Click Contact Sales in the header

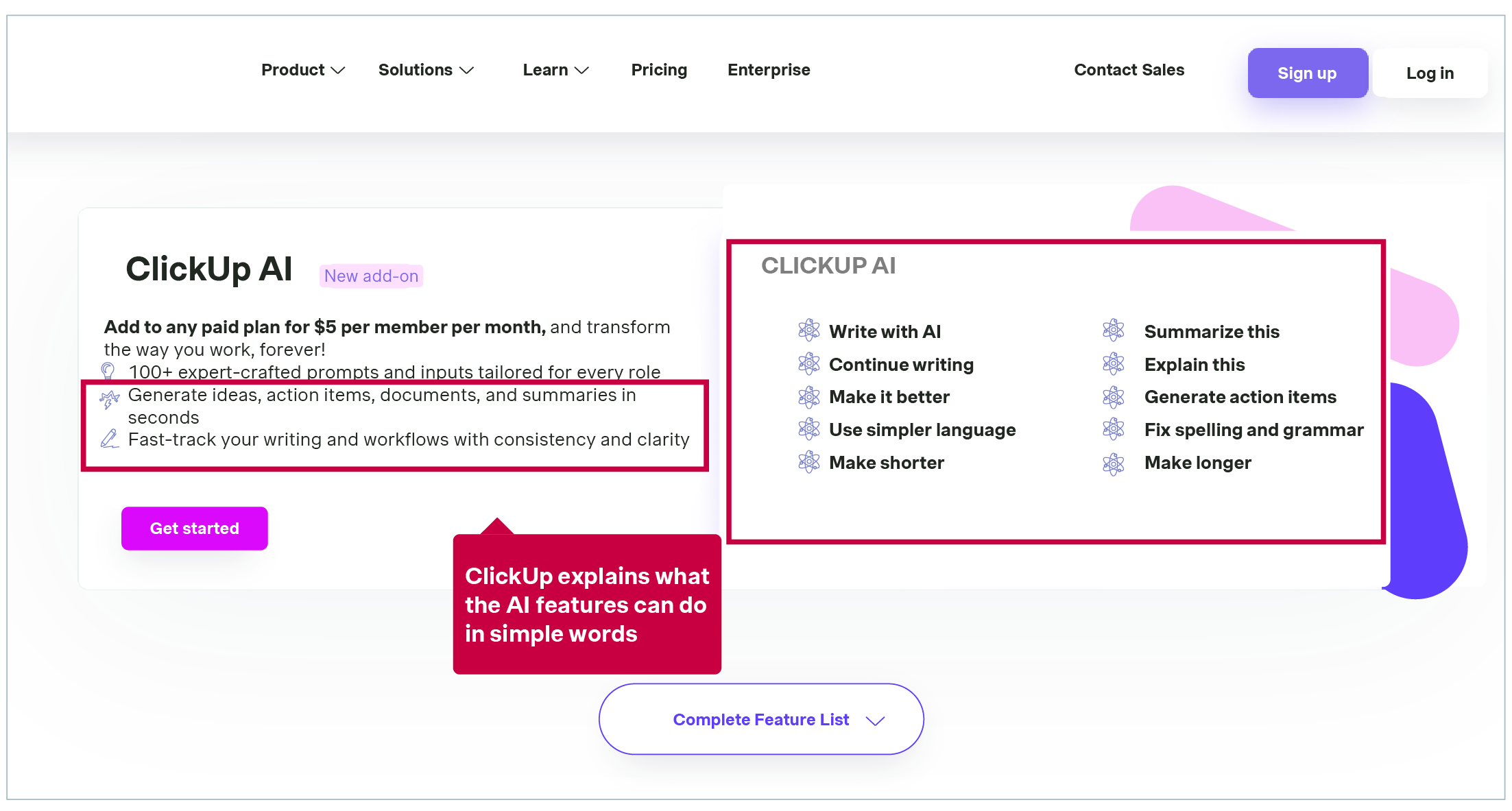(1129, 70)
